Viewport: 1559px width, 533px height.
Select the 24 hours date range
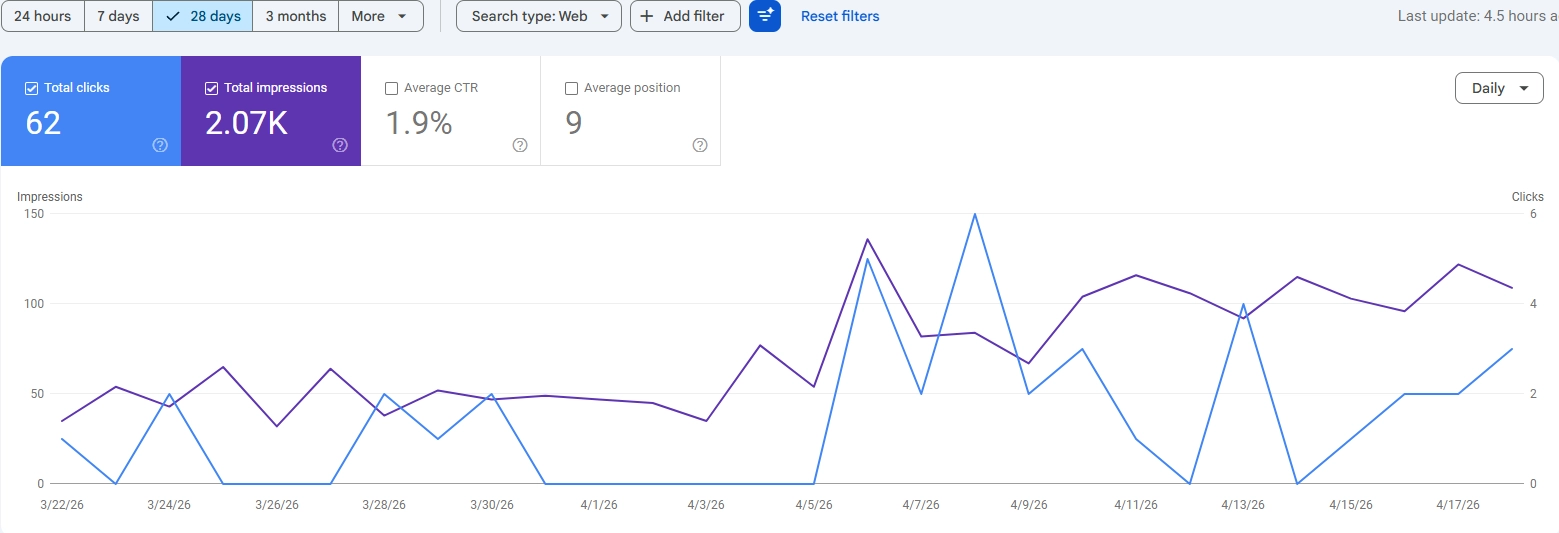pyautogui.click(x=42, y=16)
